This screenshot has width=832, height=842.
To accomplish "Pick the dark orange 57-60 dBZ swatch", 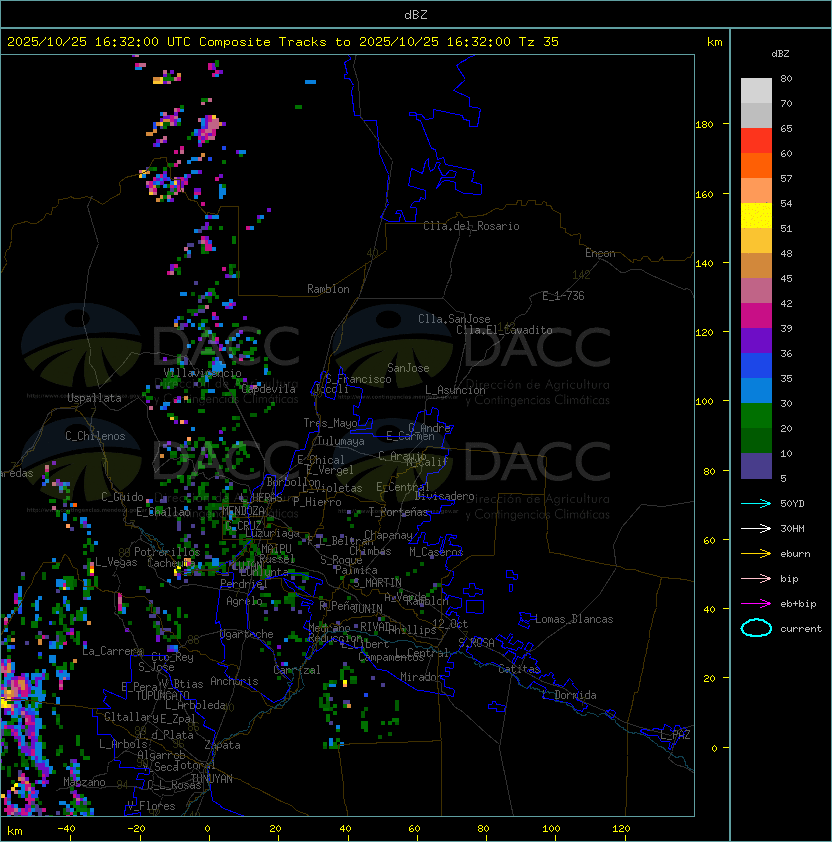I will [x=756, y=165].
